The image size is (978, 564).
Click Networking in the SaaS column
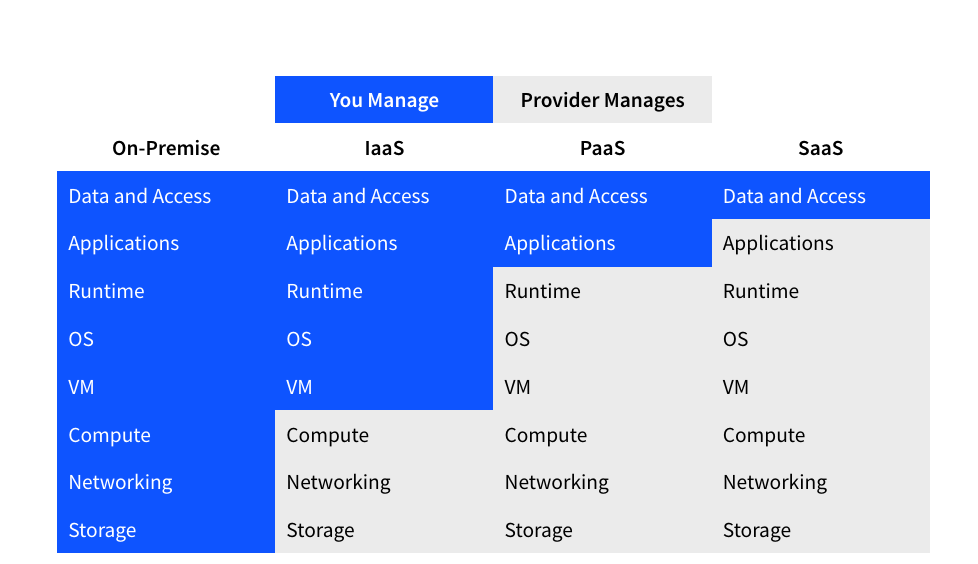point(775,482)
